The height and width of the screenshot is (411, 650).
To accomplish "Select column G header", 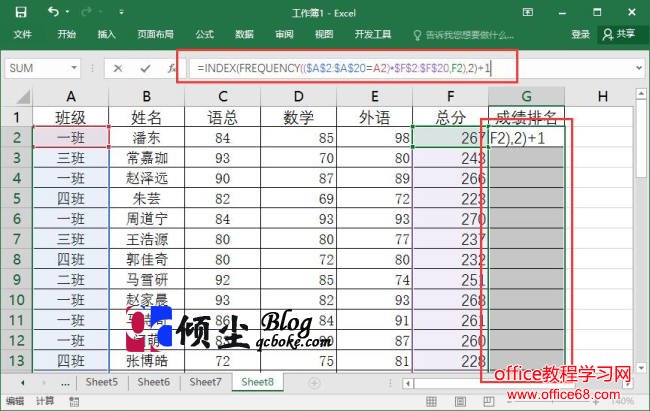I will (x=526, y=97).
